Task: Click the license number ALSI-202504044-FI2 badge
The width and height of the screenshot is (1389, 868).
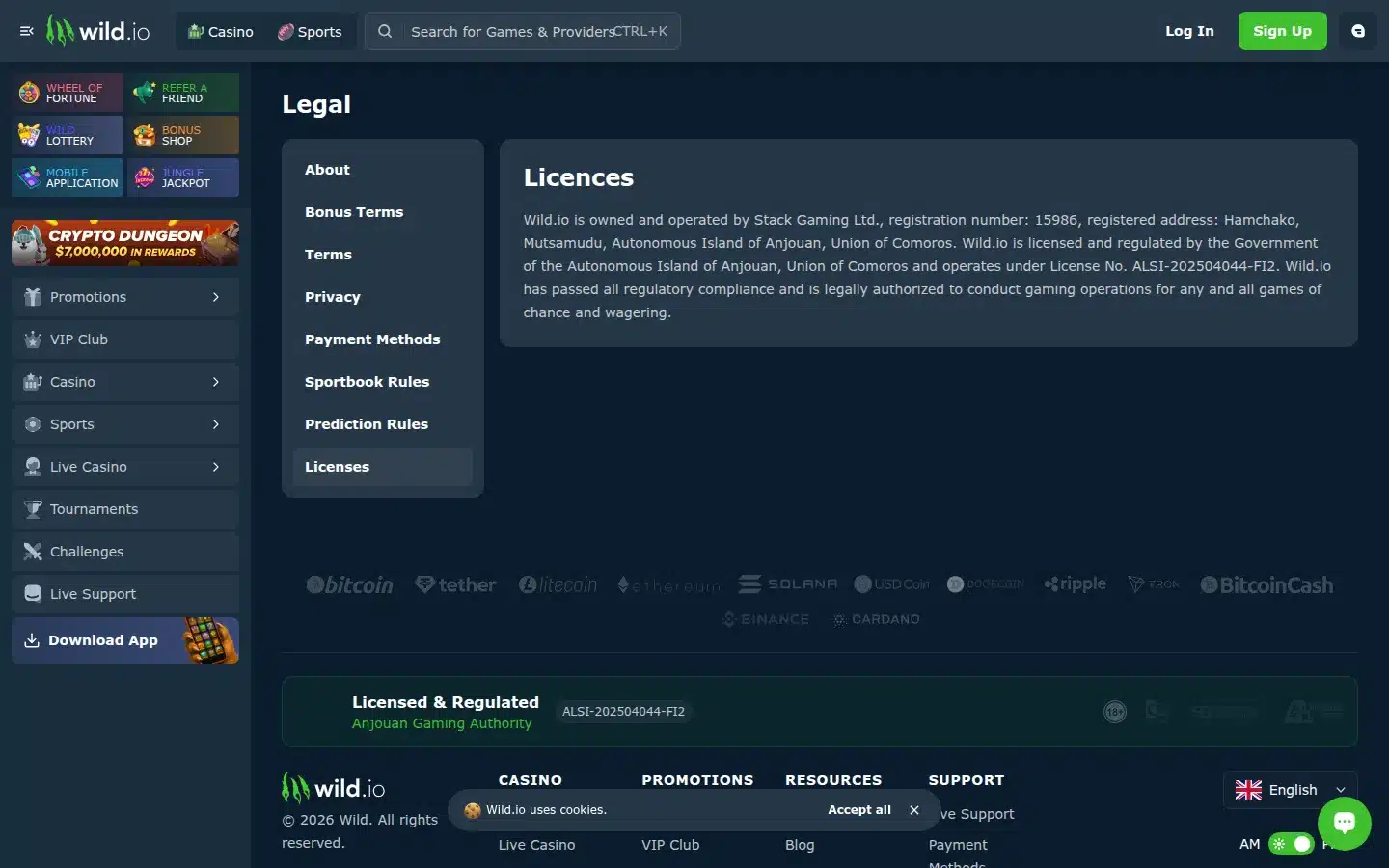Action: coord(623,712)
